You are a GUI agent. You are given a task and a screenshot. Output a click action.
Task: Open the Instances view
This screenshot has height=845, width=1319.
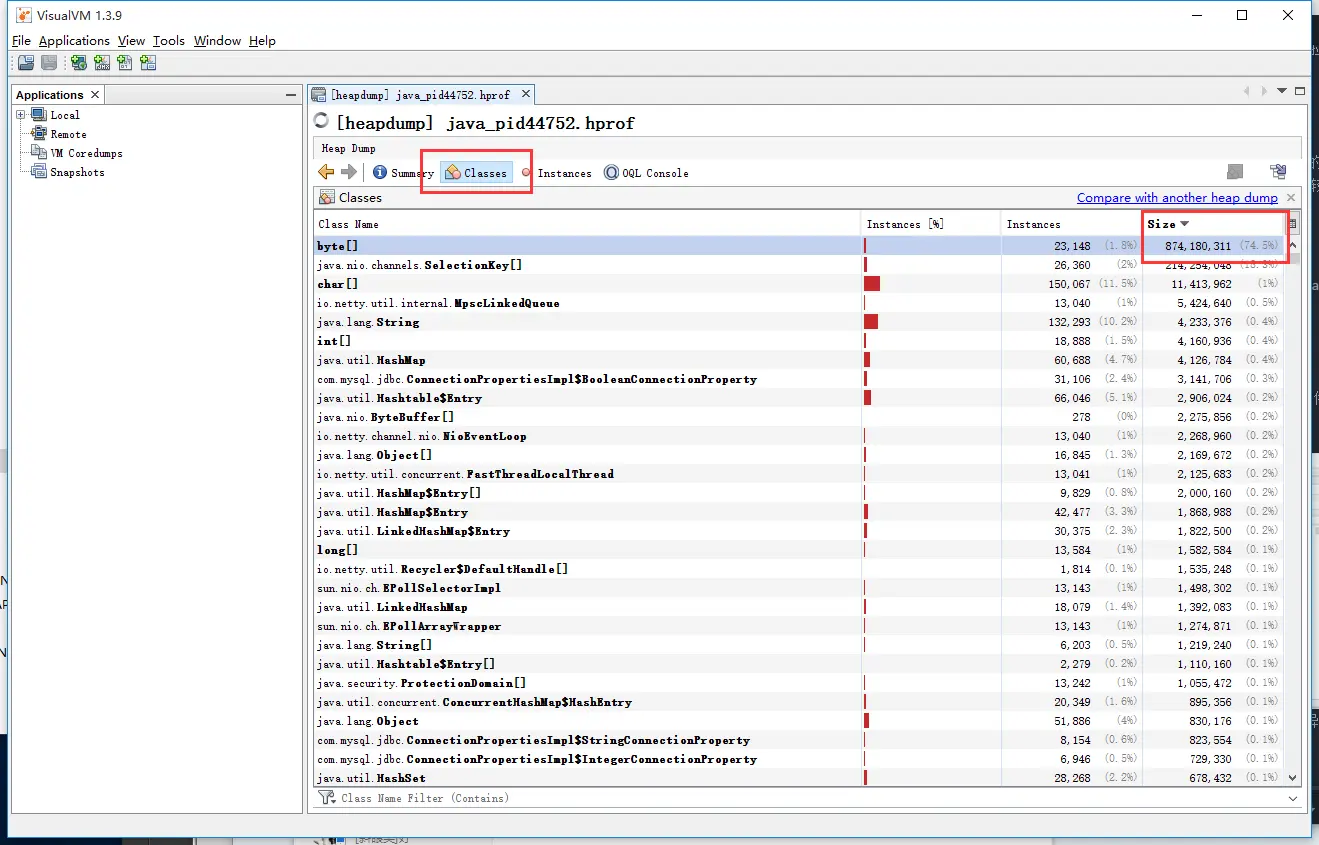556,173
